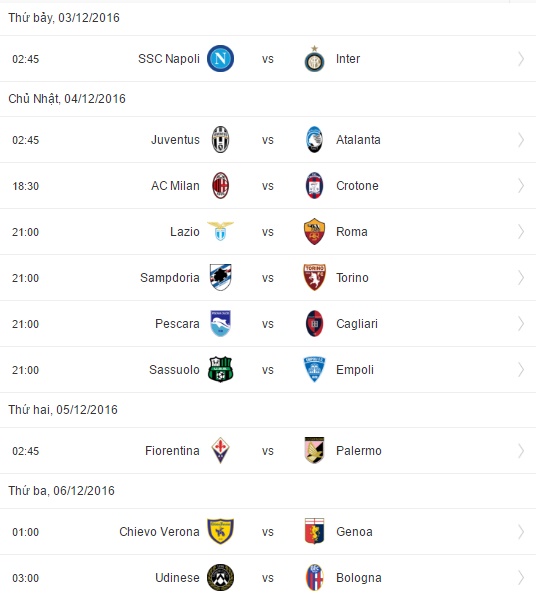Screen dimensions: 536x597
Task: Click the SSC Napoli club crest
Action: pos(220,59)
